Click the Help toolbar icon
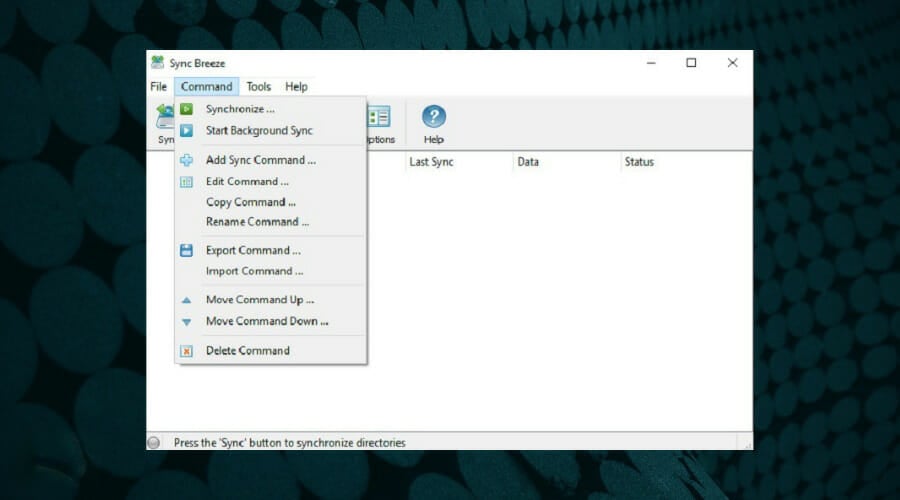 (x=433, y=119)
